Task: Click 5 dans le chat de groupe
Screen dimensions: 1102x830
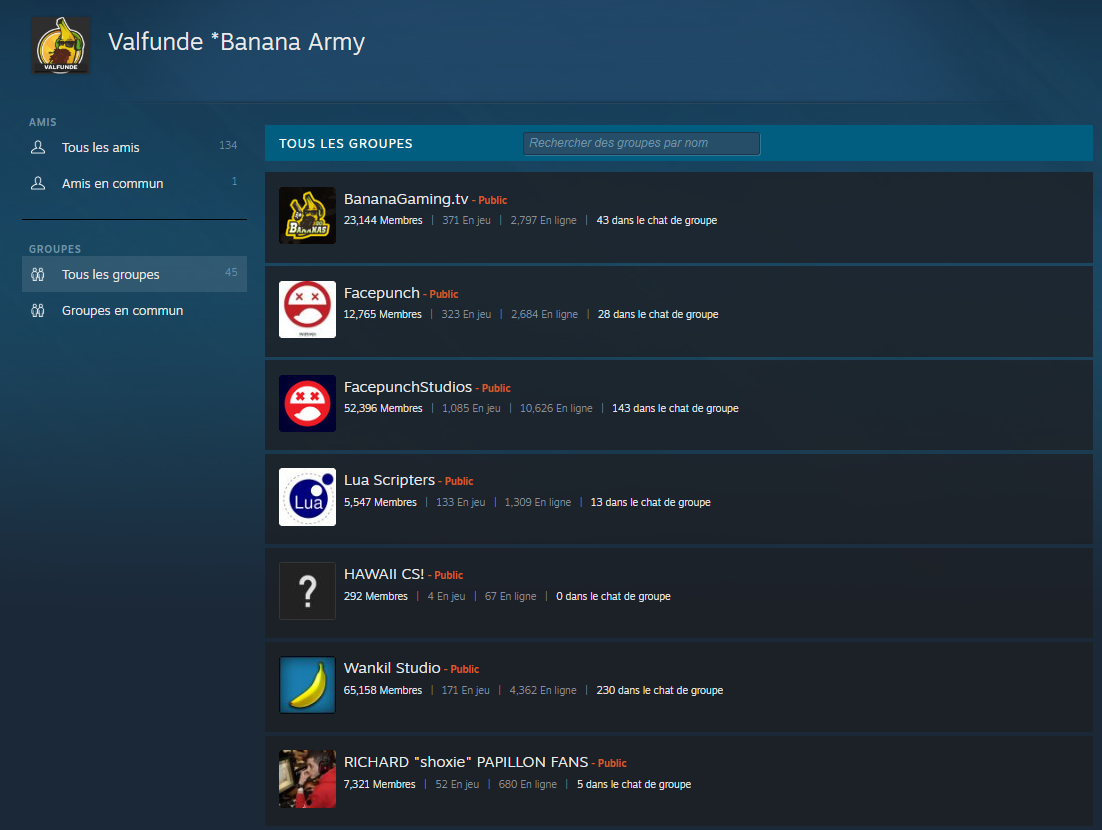Action: tap(634, 784)
